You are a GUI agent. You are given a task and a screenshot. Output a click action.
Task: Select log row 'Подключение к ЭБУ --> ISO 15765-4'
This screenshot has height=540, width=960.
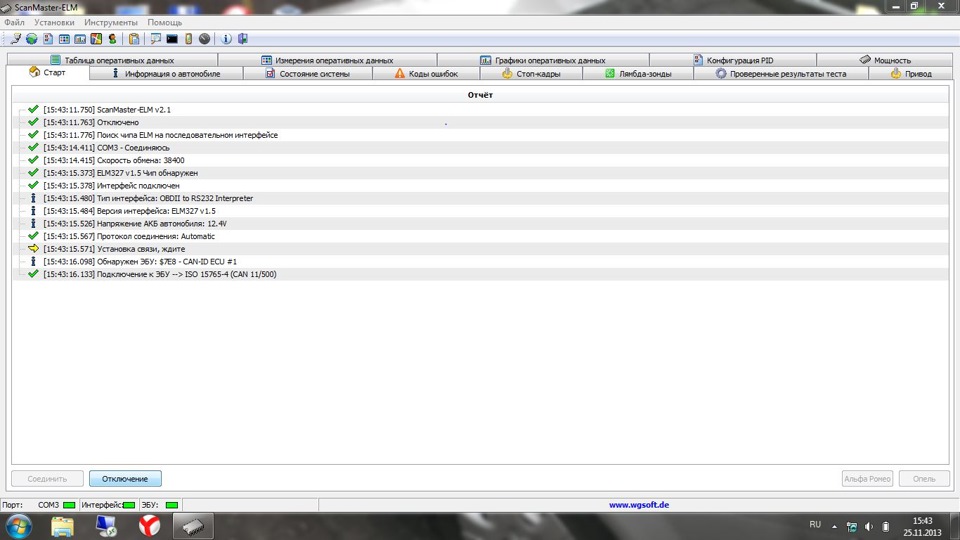pyautogui.click(x=480, y=274)
